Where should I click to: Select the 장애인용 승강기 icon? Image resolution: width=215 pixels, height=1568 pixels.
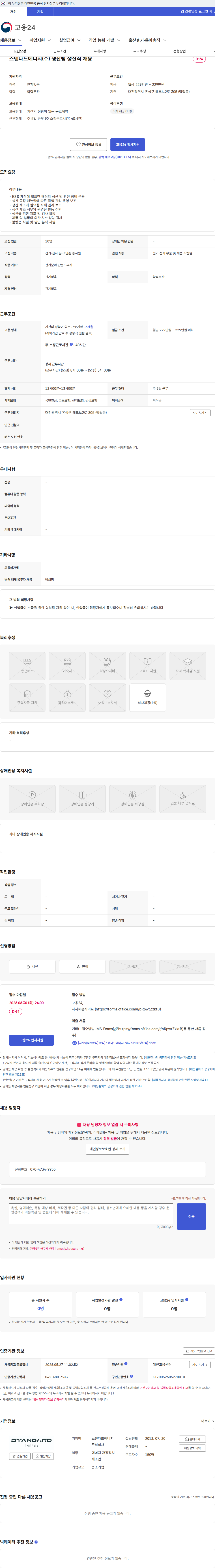82,799
